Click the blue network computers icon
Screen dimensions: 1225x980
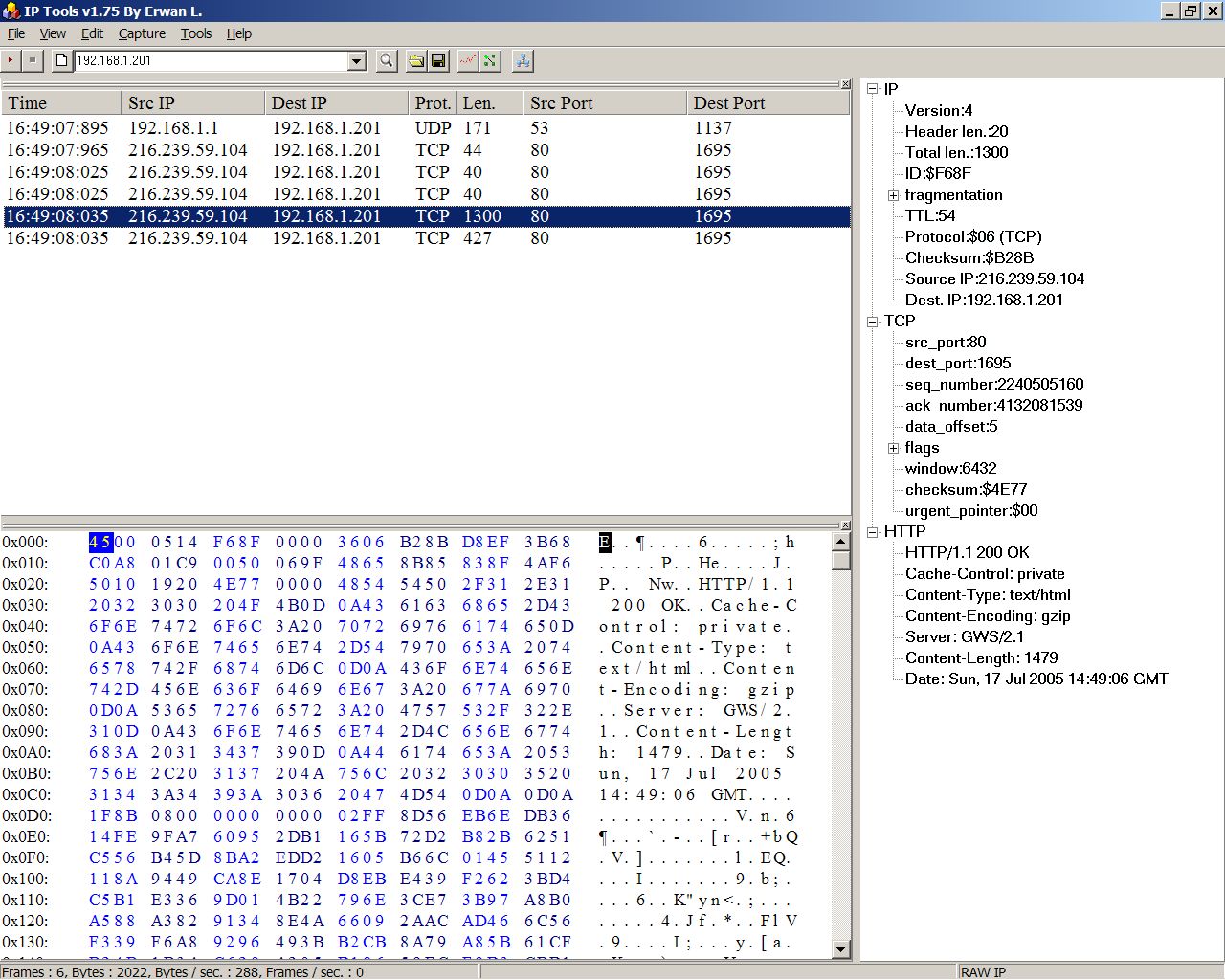(523, 61)
